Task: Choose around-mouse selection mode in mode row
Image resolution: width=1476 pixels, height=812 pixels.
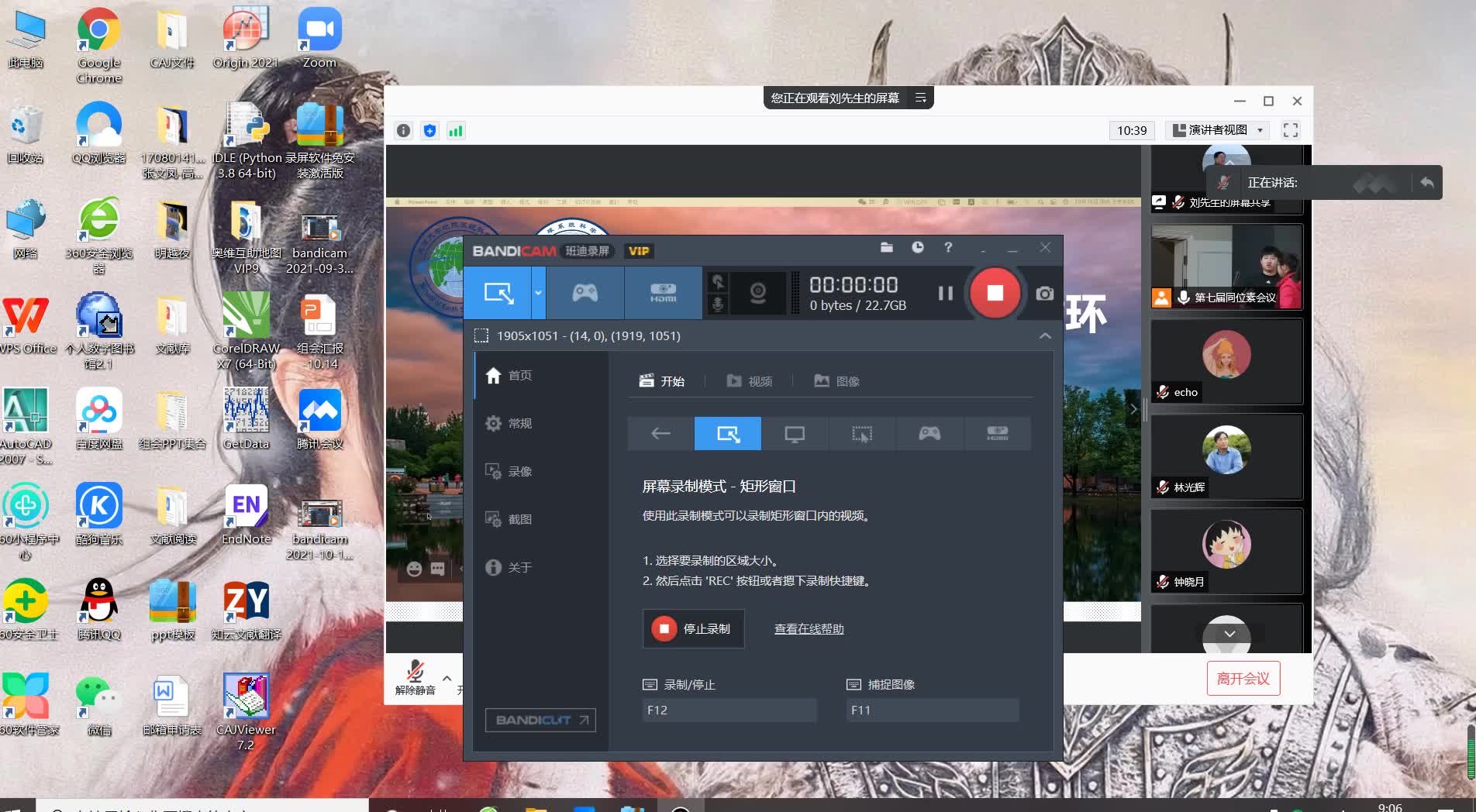Action: pos(862,433)
